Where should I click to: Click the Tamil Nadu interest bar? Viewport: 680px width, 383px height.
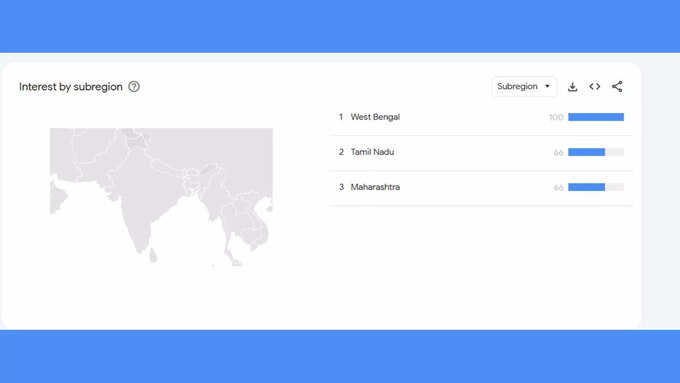pyautogui.click(x=596, y=152)
